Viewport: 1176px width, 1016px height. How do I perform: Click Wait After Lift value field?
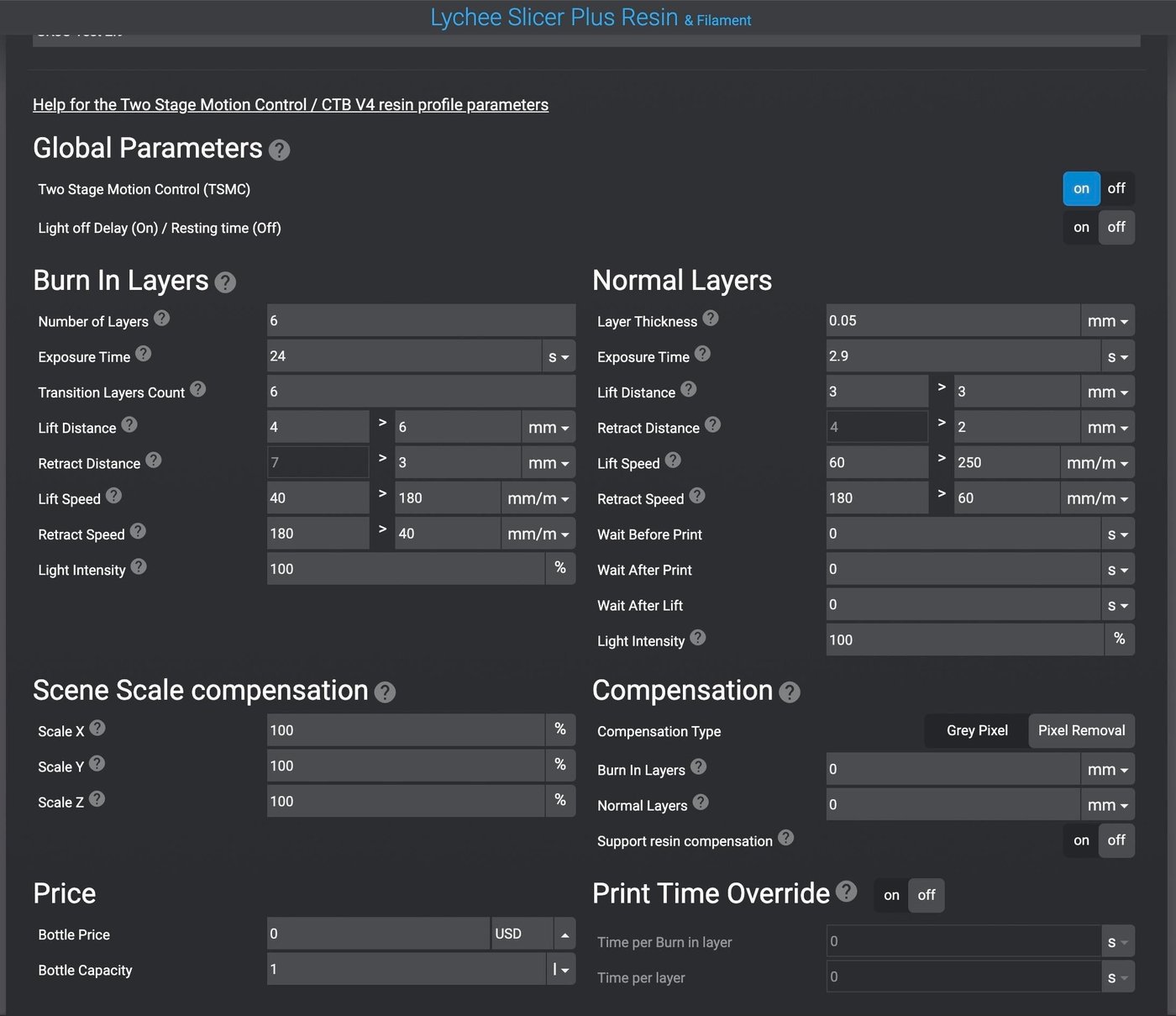click(x=963, y=605)
